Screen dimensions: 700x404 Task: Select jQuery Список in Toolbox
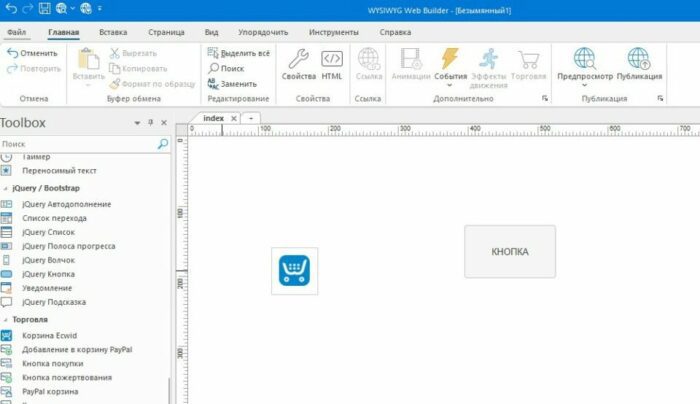48,232
